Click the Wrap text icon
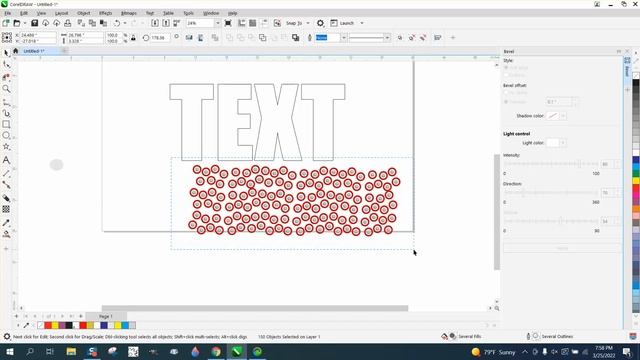This screenshot has height=360, width=640. 438,38
